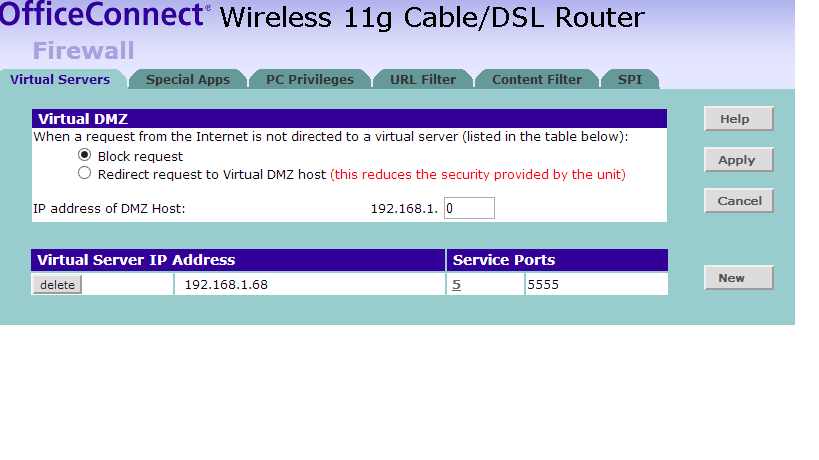Click the DMZ Host IP address field
Viewport: 819px width, 460px height.
468,208
